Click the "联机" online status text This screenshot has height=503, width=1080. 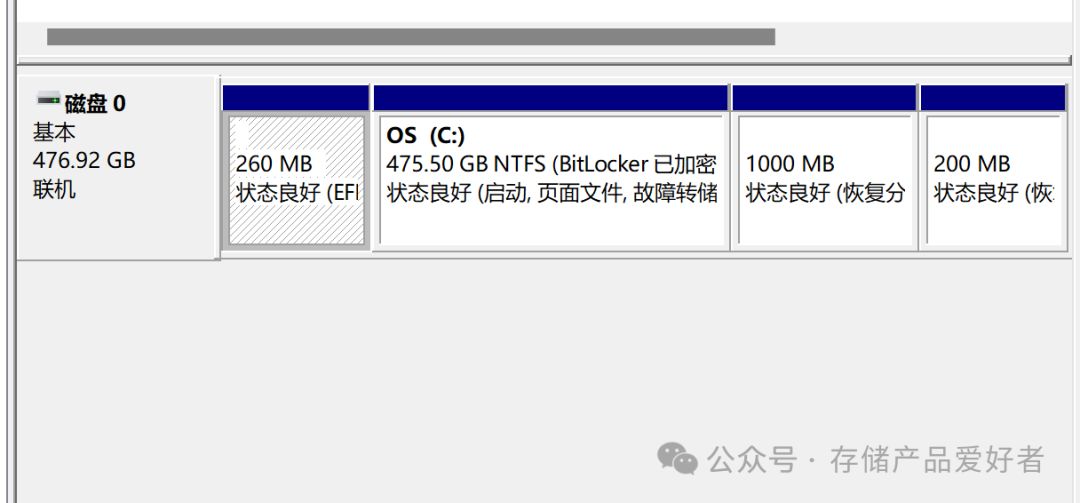pos(54,189)
